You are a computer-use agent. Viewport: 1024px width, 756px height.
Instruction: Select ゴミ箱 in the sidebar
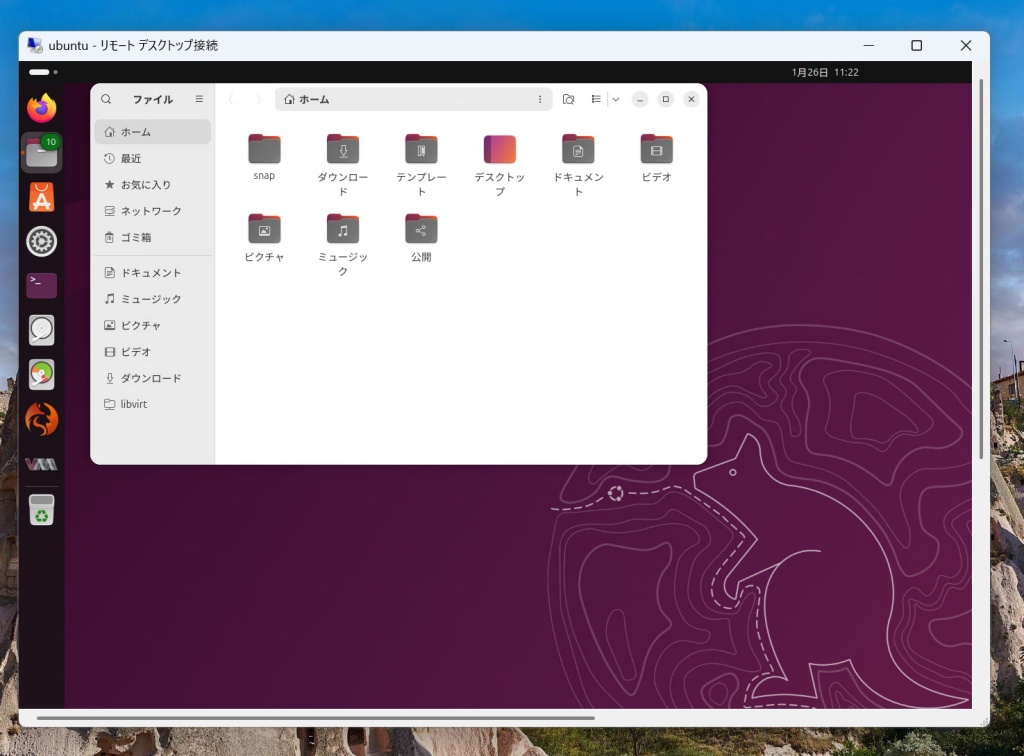(x=136, y=238)
